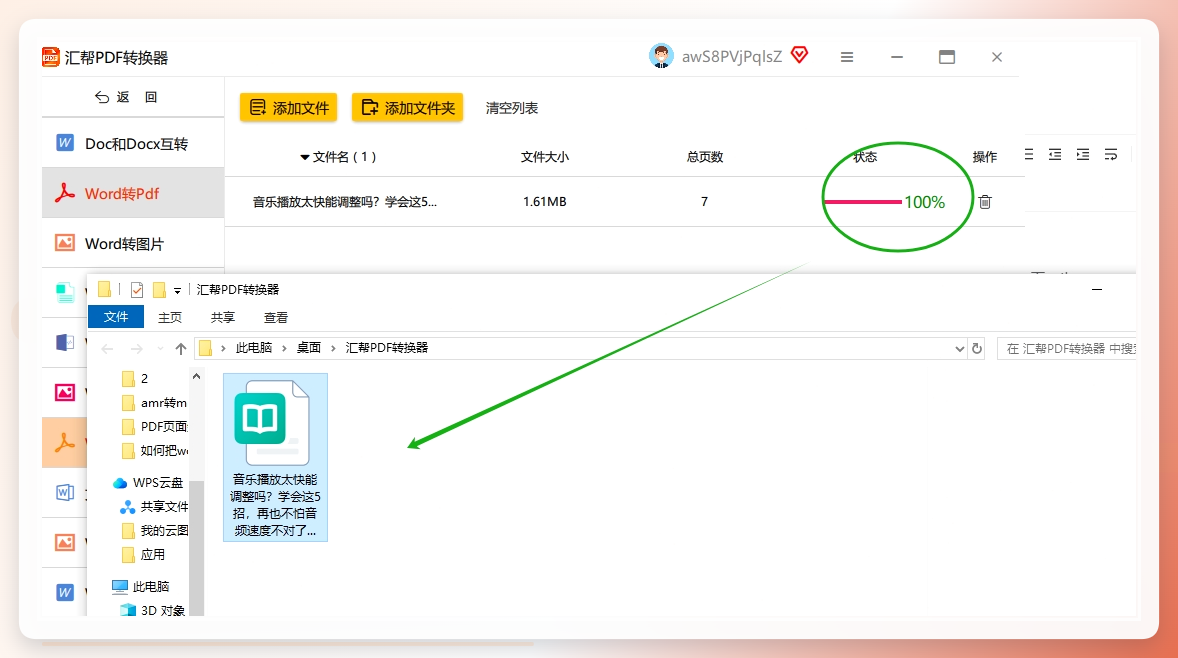The image size is (1178, 658).
Task: Click the red conversion progress bar
Action: point(862,202)
